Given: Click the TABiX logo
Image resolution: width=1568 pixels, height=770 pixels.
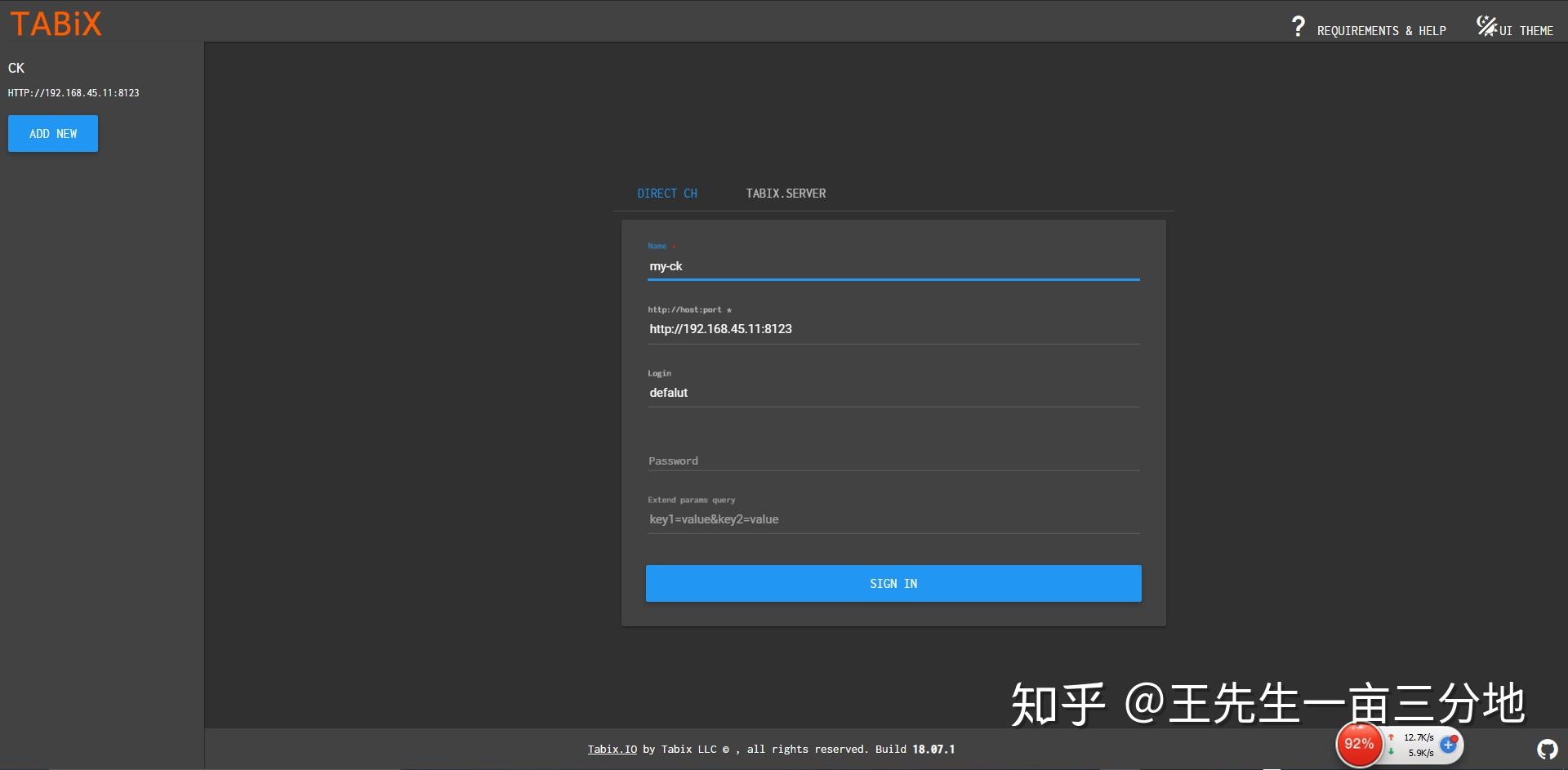Looking at the screenshot, I should [x=55, y=23].
